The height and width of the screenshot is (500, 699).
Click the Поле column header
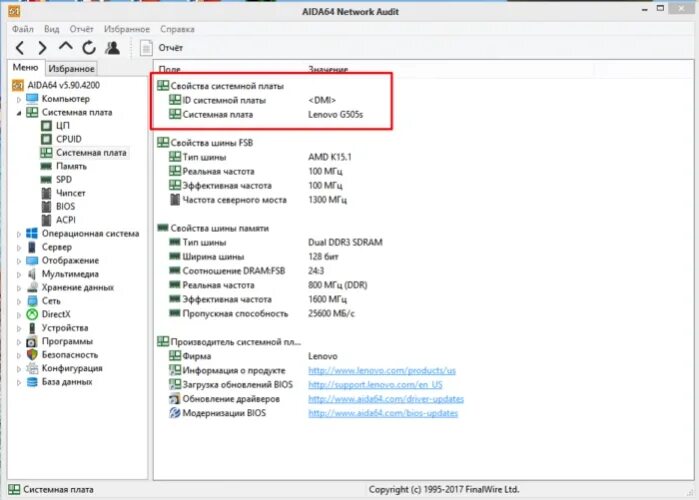tap(169, 70)
